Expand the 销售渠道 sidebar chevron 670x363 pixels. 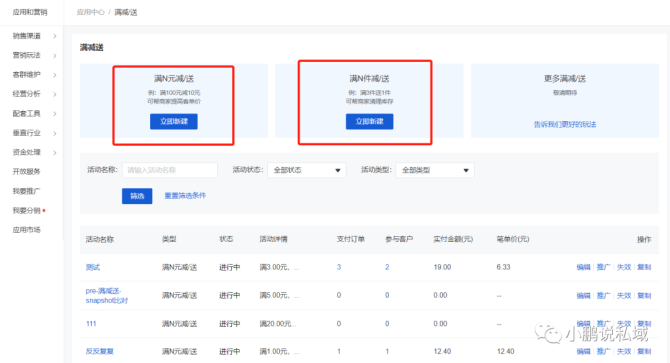click(x=55, y=36)
